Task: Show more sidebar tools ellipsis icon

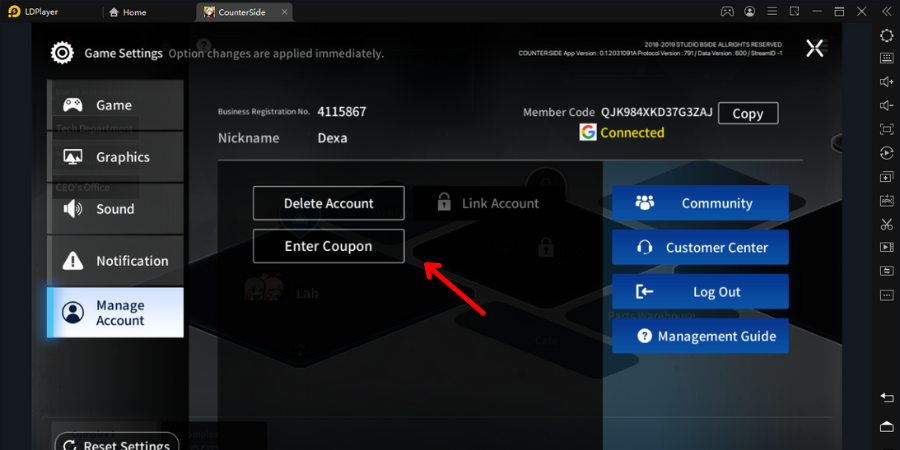Action: (x=886, y=295)
